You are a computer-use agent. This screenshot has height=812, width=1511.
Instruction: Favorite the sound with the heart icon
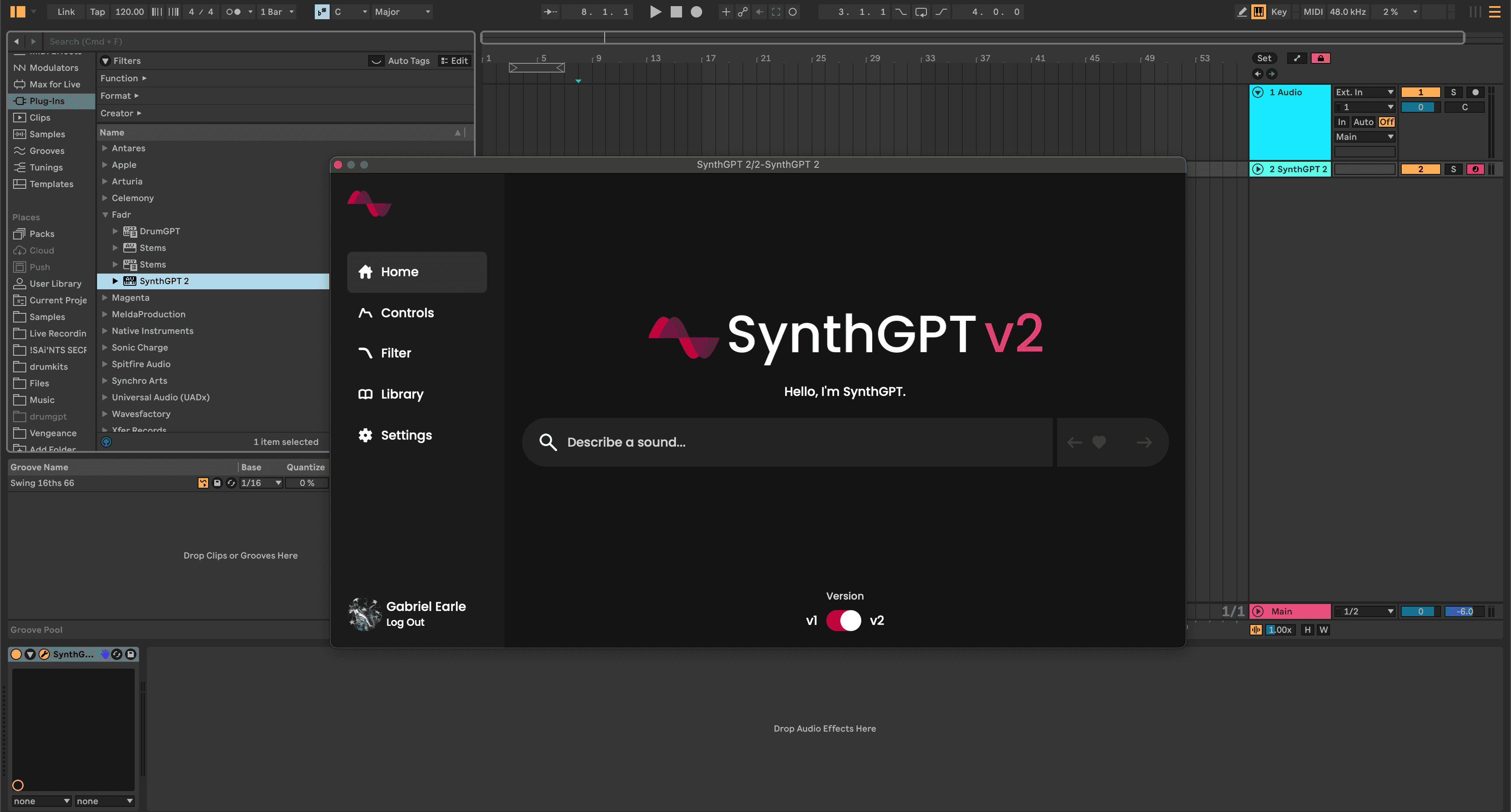point(1098,442)
